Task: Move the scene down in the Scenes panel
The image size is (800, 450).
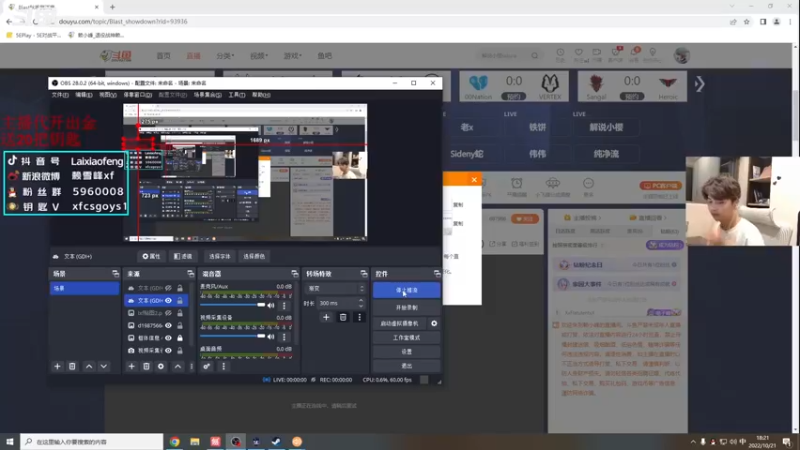Action: coord(104,366)
